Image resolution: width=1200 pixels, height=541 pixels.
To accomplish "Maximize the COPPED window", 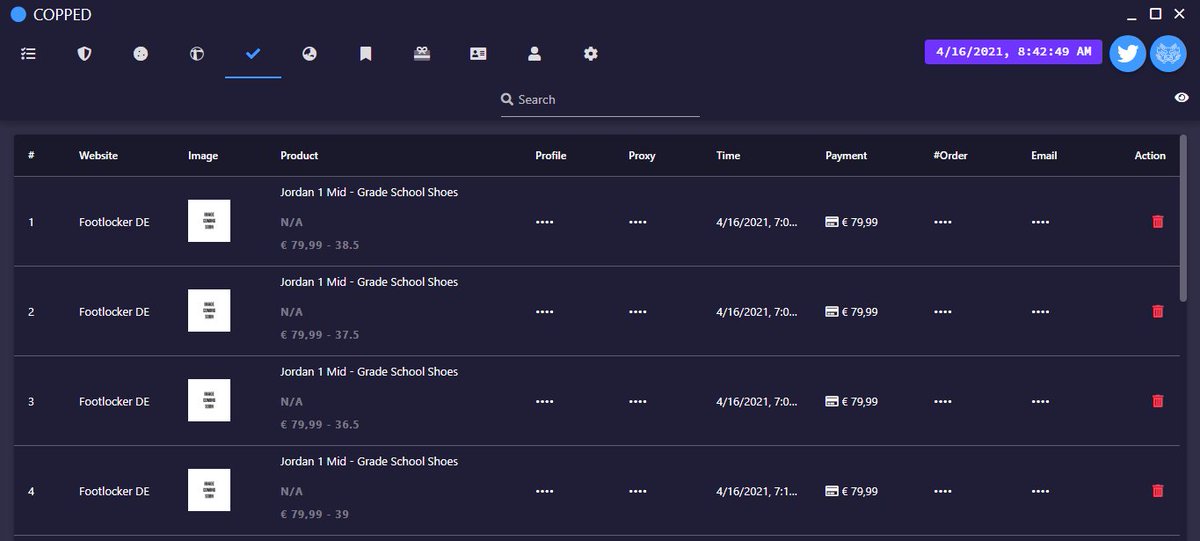I will 1155,13.
